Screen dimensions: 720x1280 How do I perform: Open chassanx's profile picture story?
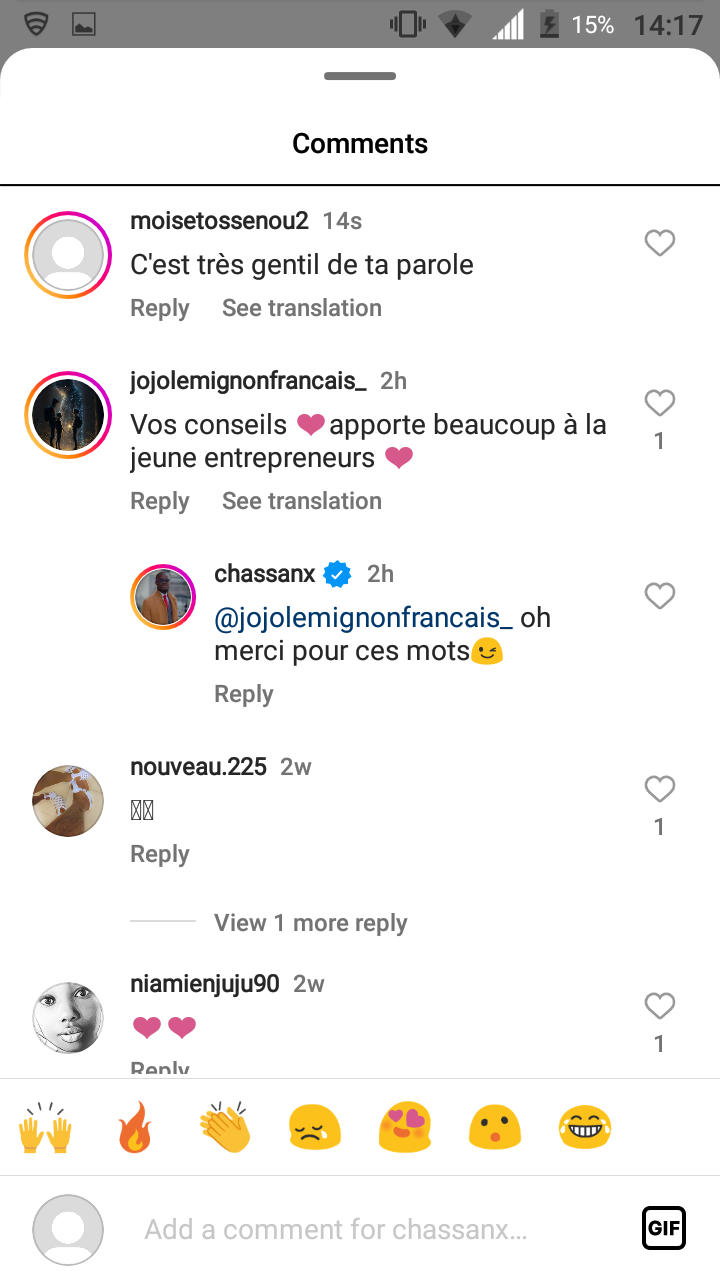163,598
